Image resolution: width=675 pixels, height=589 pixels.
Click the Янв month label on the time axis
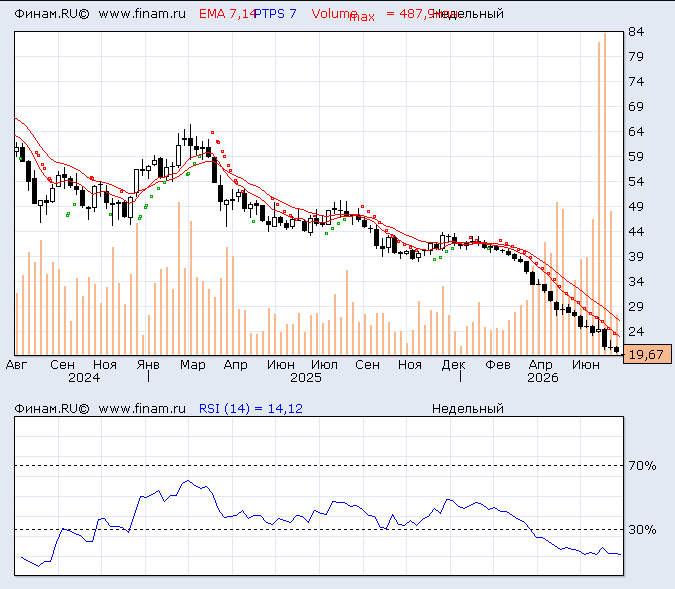pyautogui.click(x=148, y=365)
